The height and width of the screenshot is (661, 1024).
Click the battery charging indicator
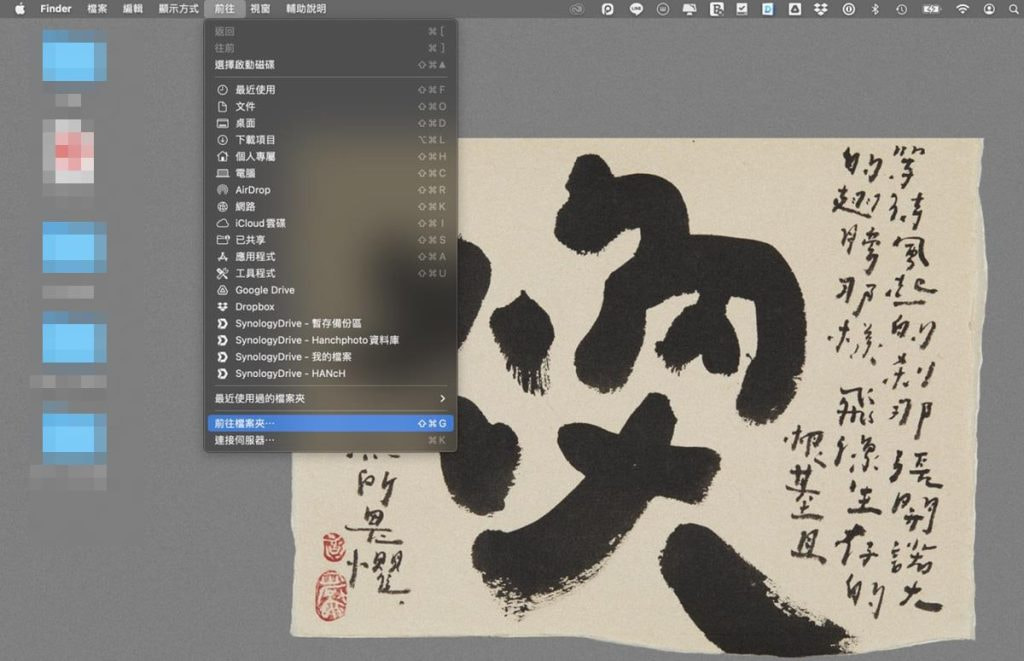tap(931, 9)
